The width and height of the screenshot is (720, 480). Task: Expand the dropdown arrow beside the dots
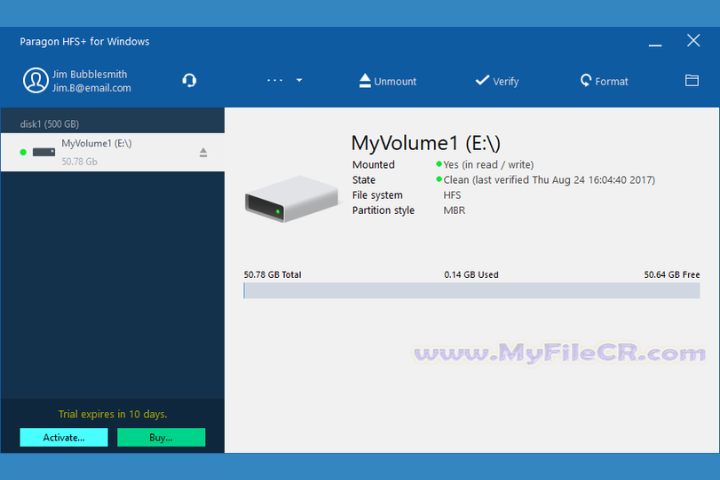(299, 80)
